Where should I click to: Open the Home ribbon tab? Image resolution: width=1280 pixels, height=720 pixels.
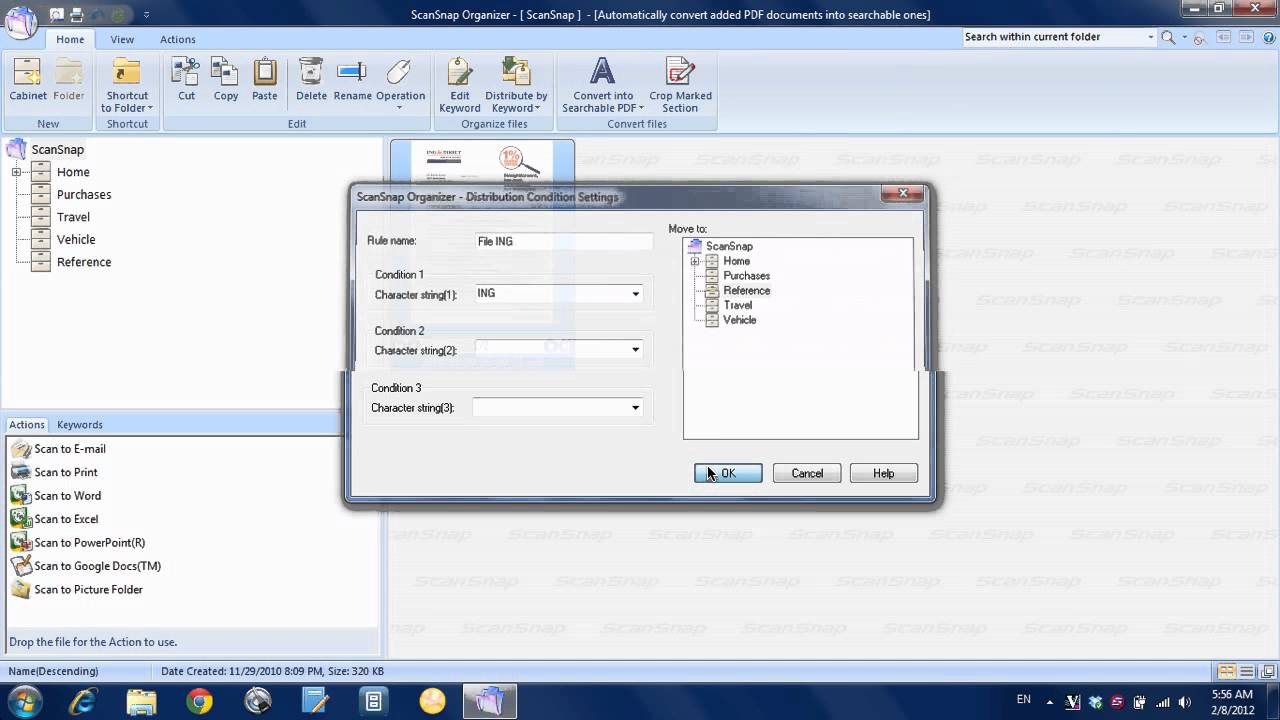coord(70,39)
